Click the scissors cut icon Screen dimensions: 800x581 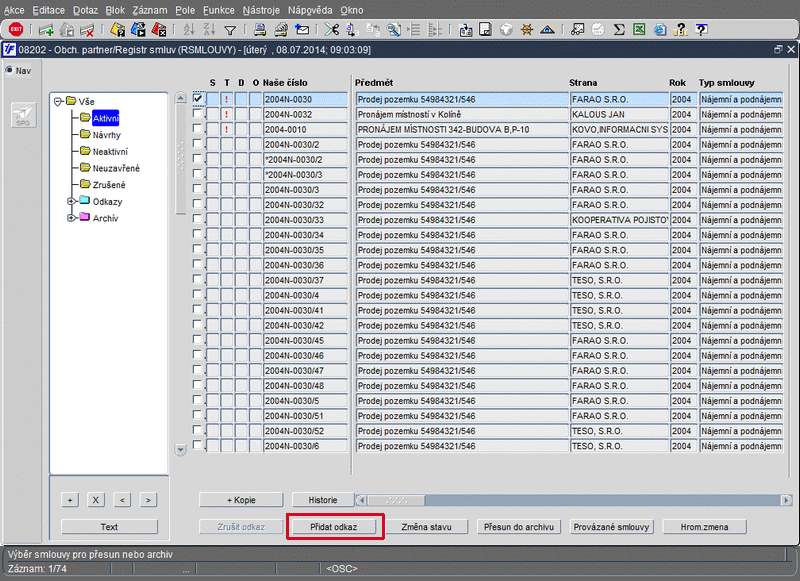click(x=332, y=30)
